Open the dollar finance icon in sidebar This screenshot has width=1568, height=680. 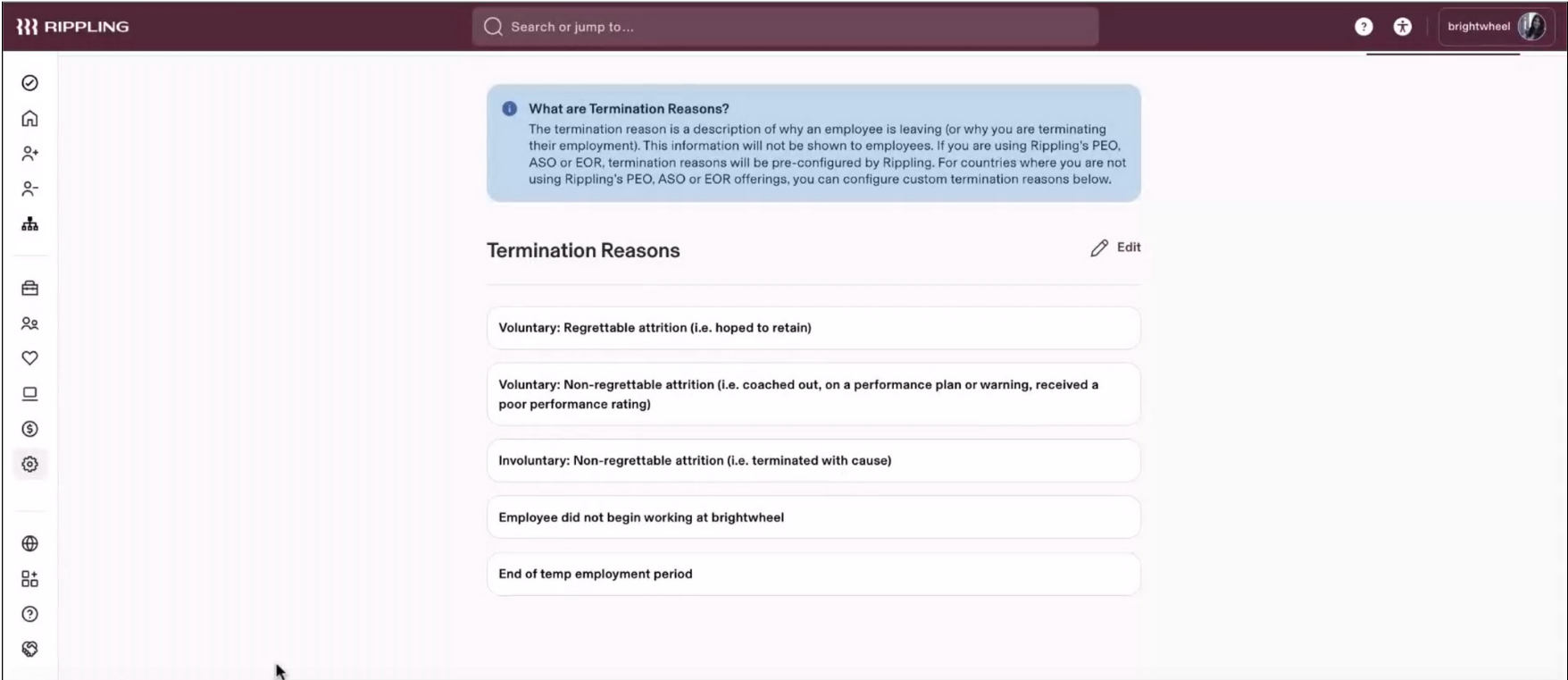[29, 429]
